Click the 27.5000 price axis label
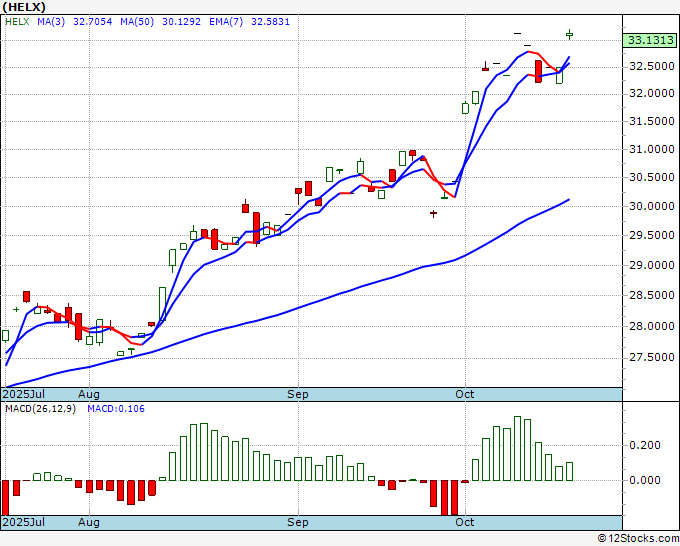 click(652, 357)
